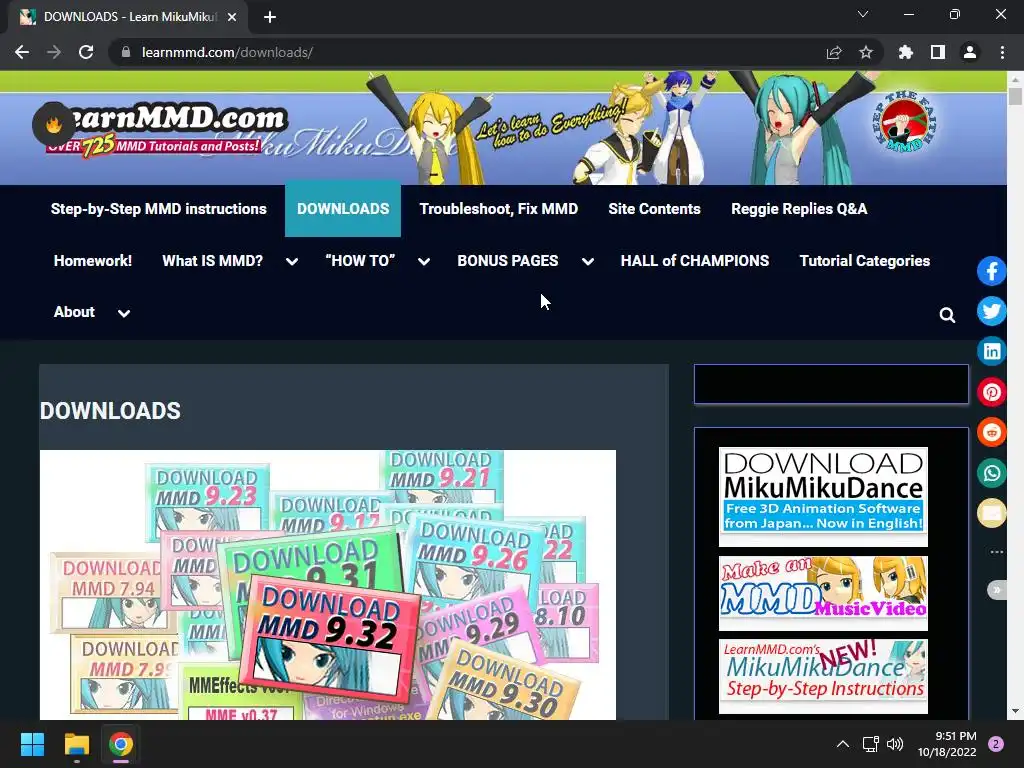Open MikuMikuDance Step-by-Step Instructions banner
The height and width of the screenshot is (768, 1024).
(x=823, y=676)
